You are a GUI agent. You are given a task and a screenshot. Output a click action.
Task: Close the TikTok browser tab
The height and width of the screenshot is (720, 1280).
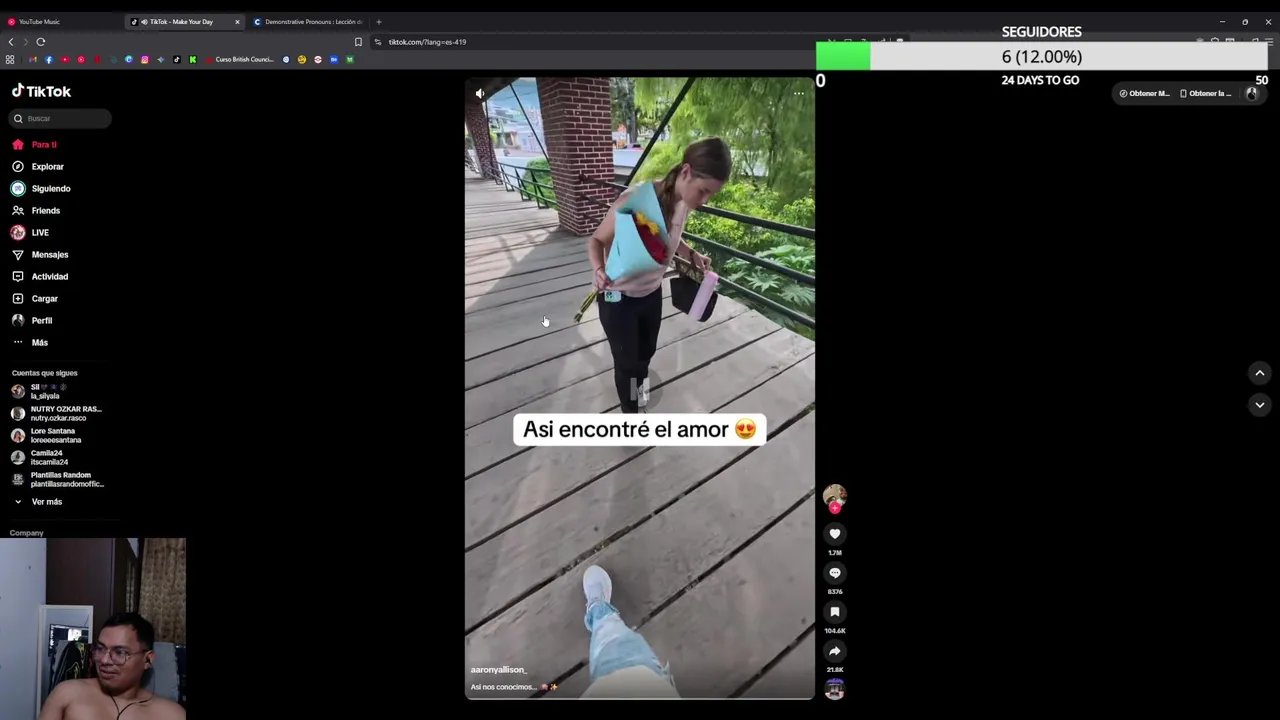pos(237,21)
